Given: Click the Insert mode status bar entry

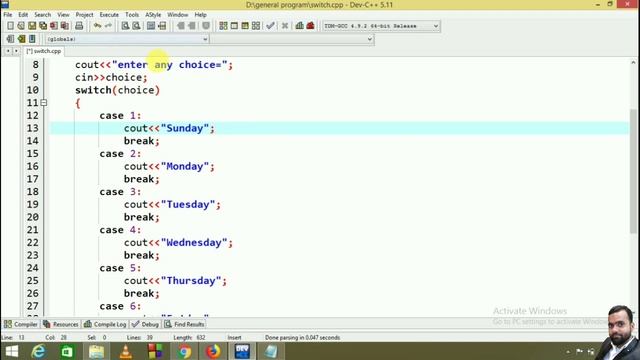Looking at the screenshot, I should [234, 338].
